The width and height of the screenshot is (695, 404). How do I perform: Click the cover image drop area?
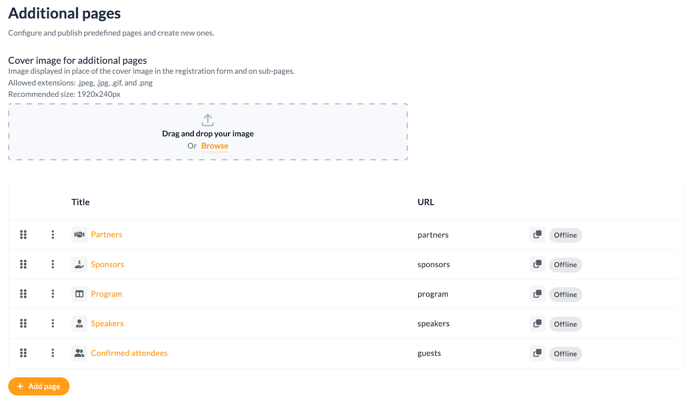tap(208, 132)
